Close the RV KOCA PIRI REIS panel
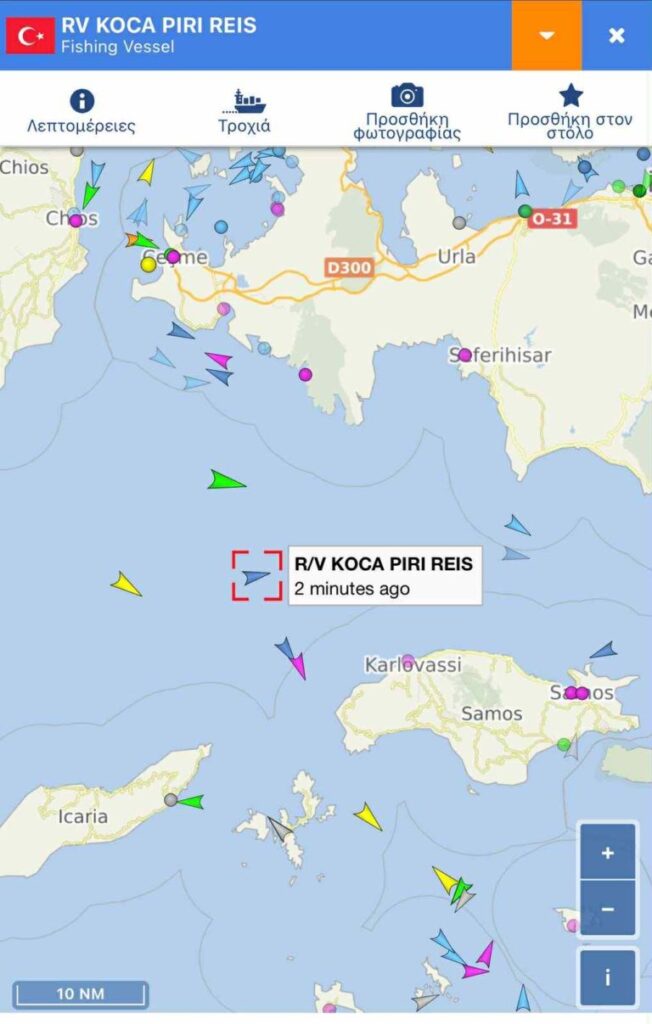The height and width of the screenshot is (1024, 652). pos(617,35)
